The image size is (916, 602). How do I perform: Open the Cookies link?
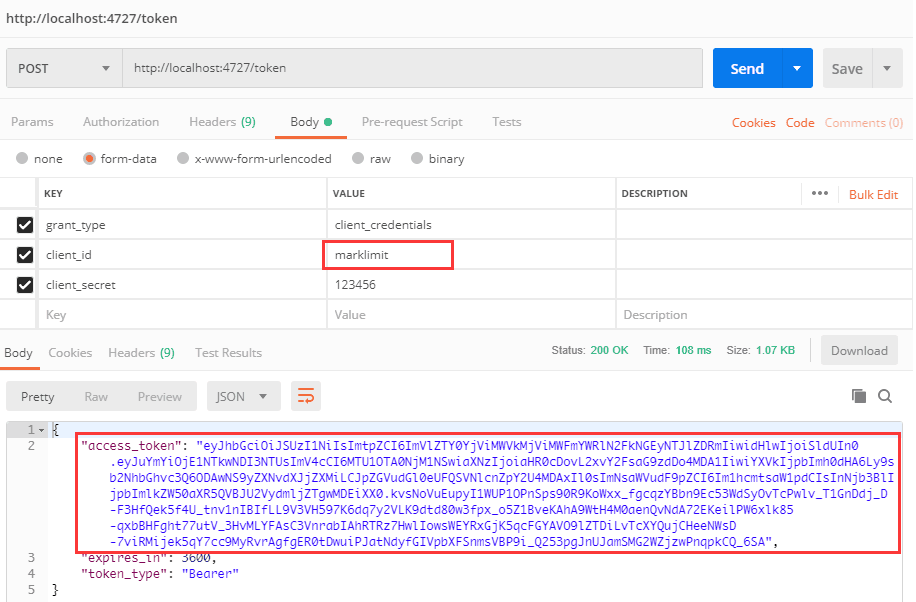[x=754, y=123]
